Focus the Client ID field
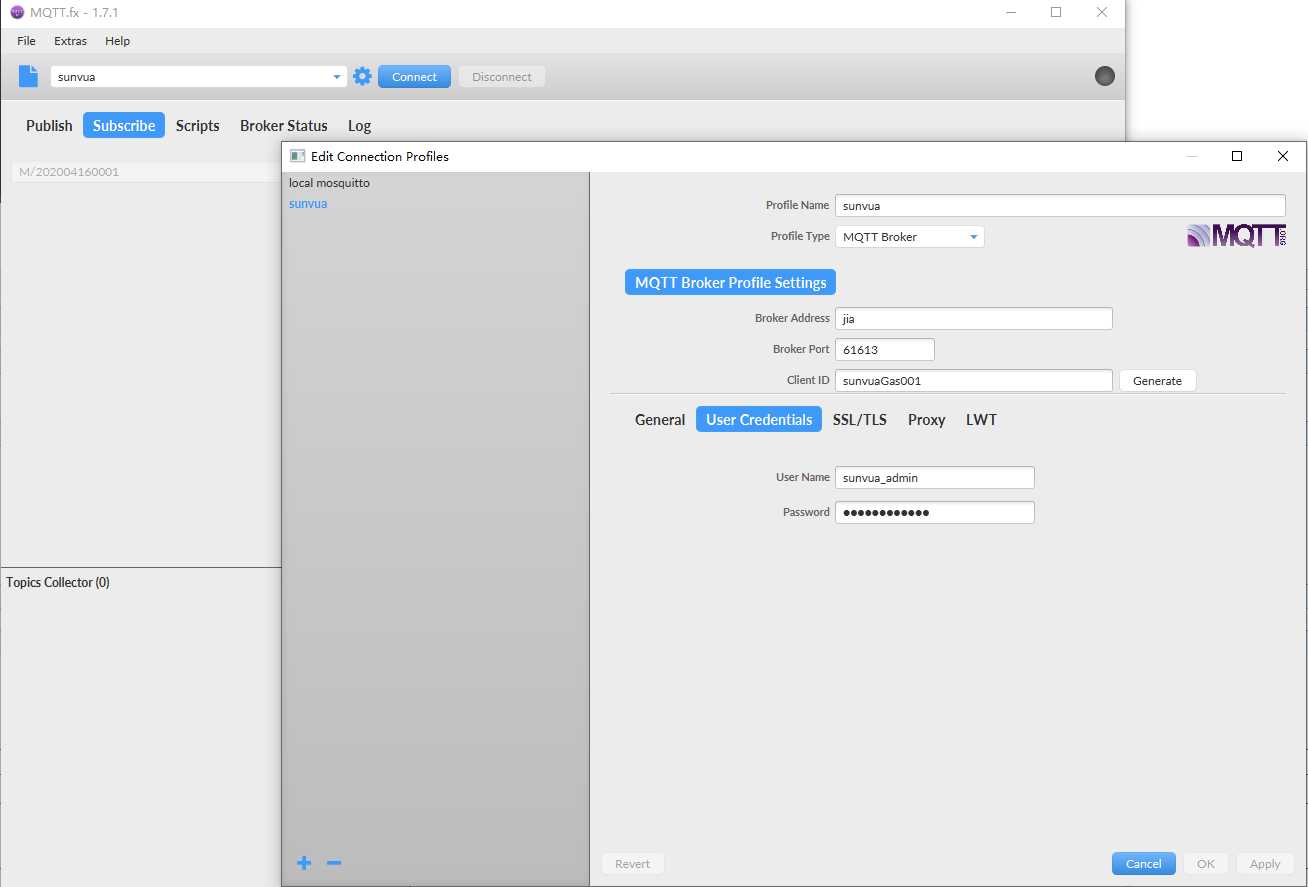The image size is (1308, 887). point(974,380)
